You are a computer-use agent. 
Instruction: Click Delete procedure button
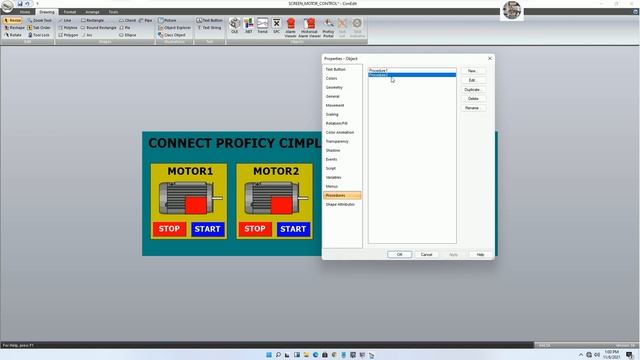[473, 99]
